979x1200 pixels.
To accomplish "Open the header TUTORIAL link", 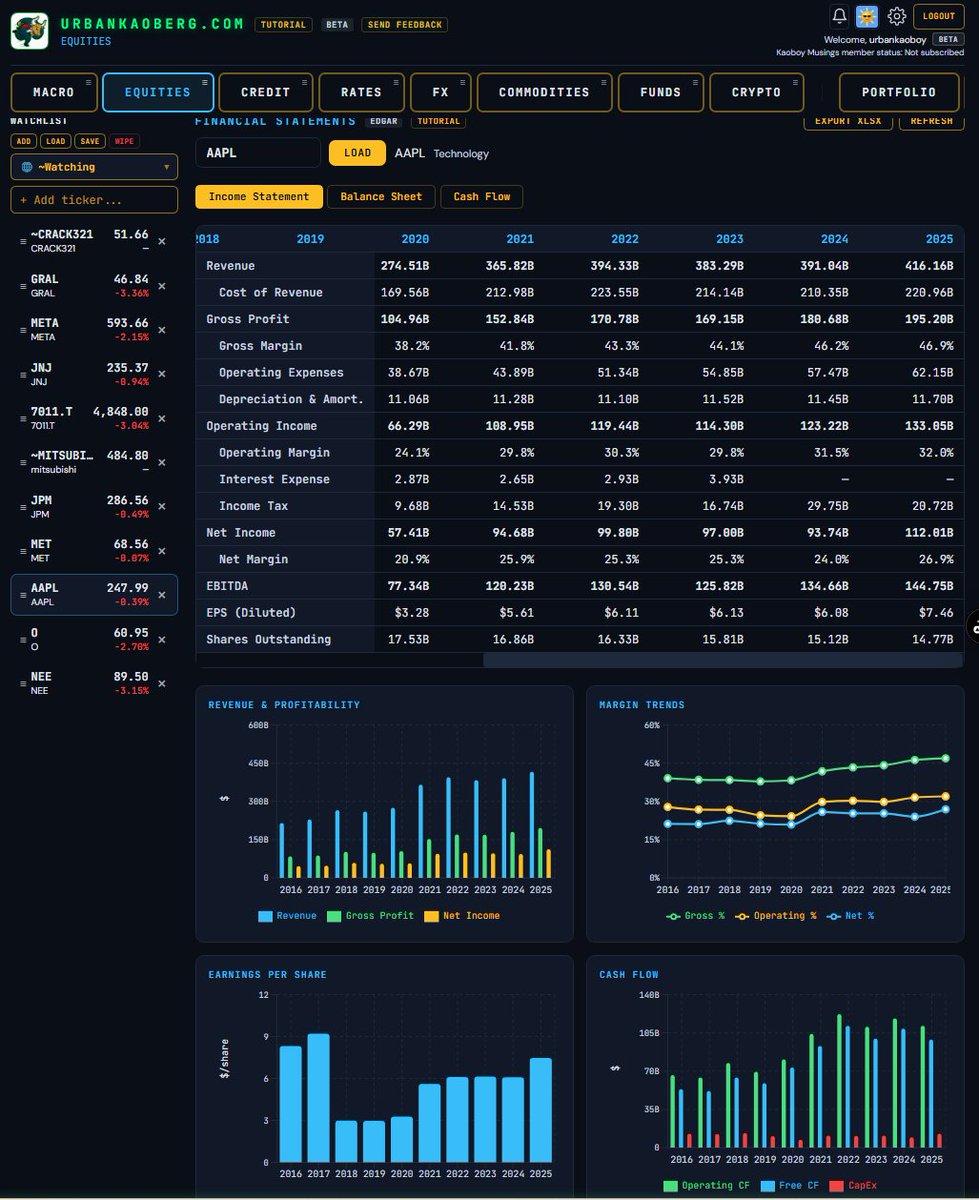I will (x=284, y=25).
